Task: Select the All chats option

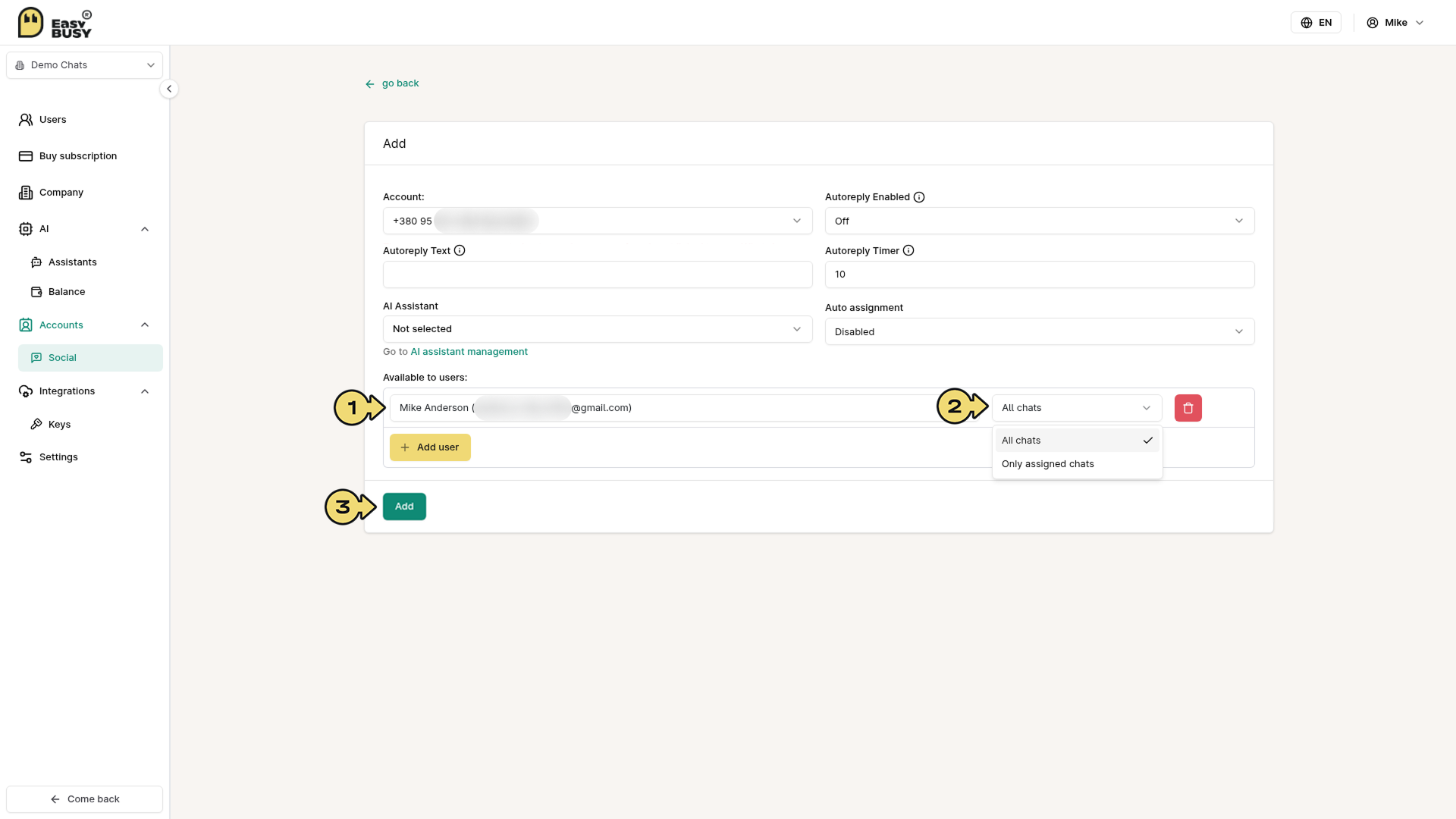Action: [x=1077, y=441]
